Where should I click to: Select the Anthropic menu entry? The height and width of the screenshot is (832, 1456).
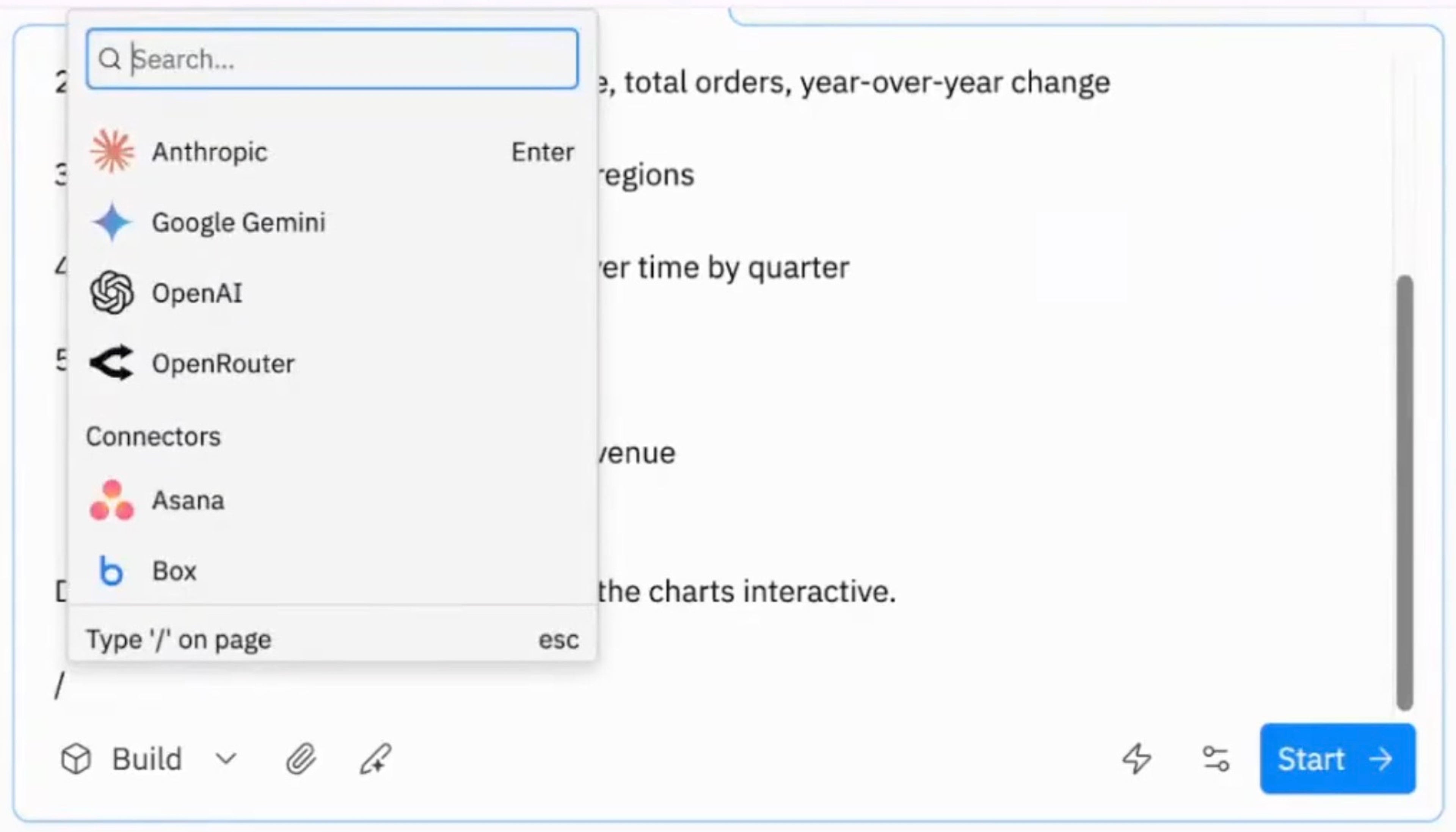(x=210, y=152)
